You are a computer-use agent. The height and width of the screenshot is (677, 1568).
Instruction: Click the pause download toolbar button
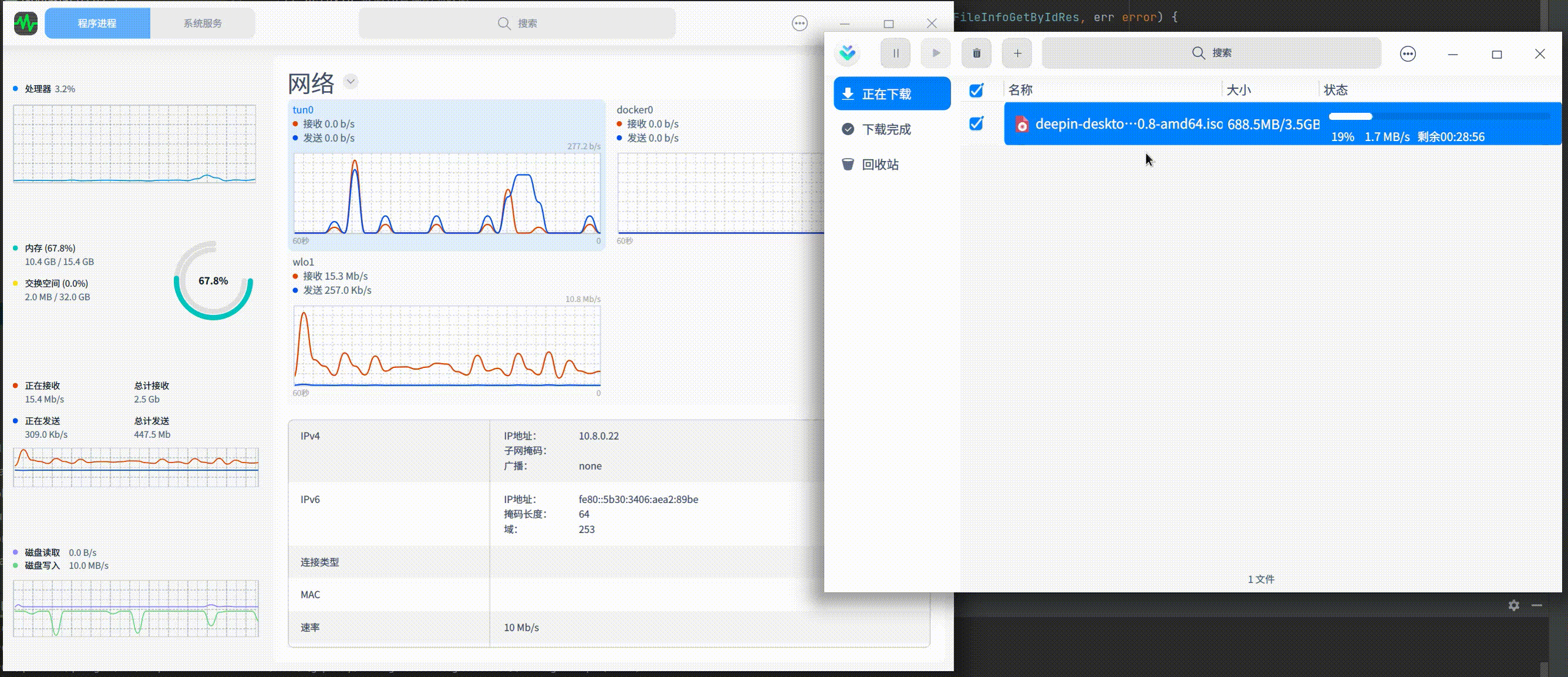point(896,53)
